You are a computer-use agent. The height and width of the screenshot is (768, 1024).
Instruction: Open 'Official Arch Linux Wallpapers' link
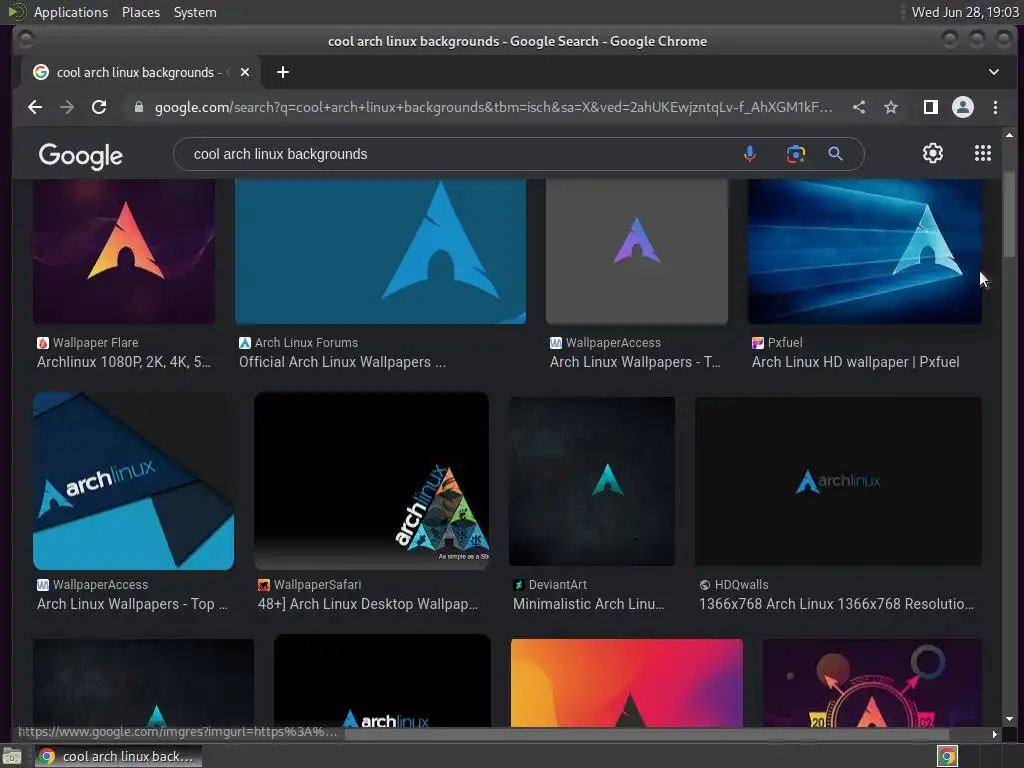[342, 362]
